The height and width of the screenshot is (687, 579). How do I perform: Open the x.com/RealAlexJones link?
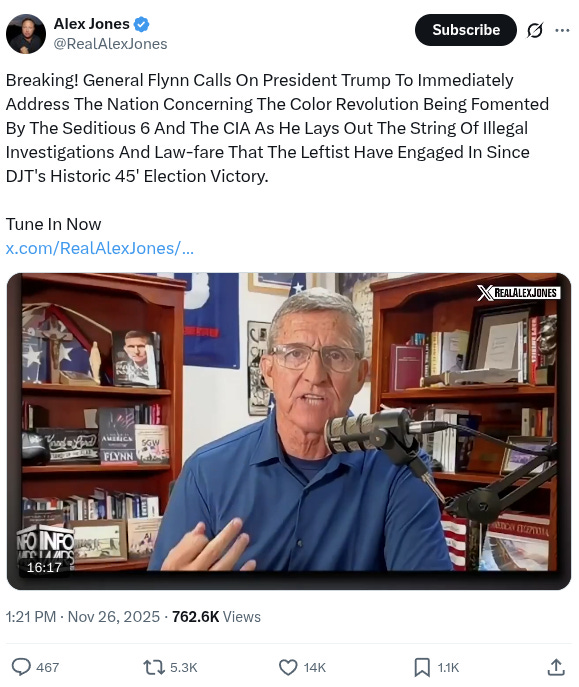99,248
